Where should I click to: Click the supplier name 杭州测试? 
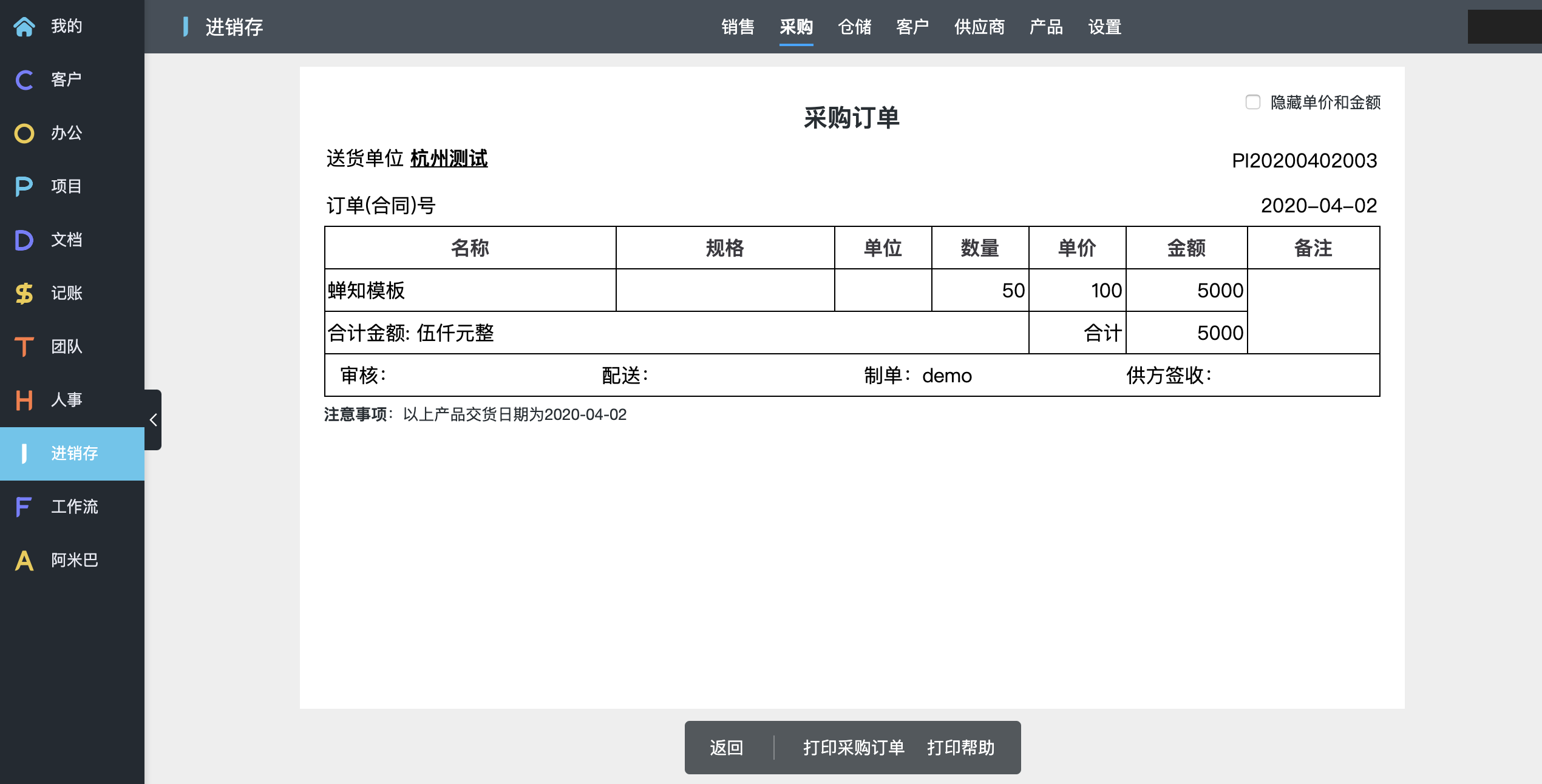pyautogui.click(x=449, y=159)
